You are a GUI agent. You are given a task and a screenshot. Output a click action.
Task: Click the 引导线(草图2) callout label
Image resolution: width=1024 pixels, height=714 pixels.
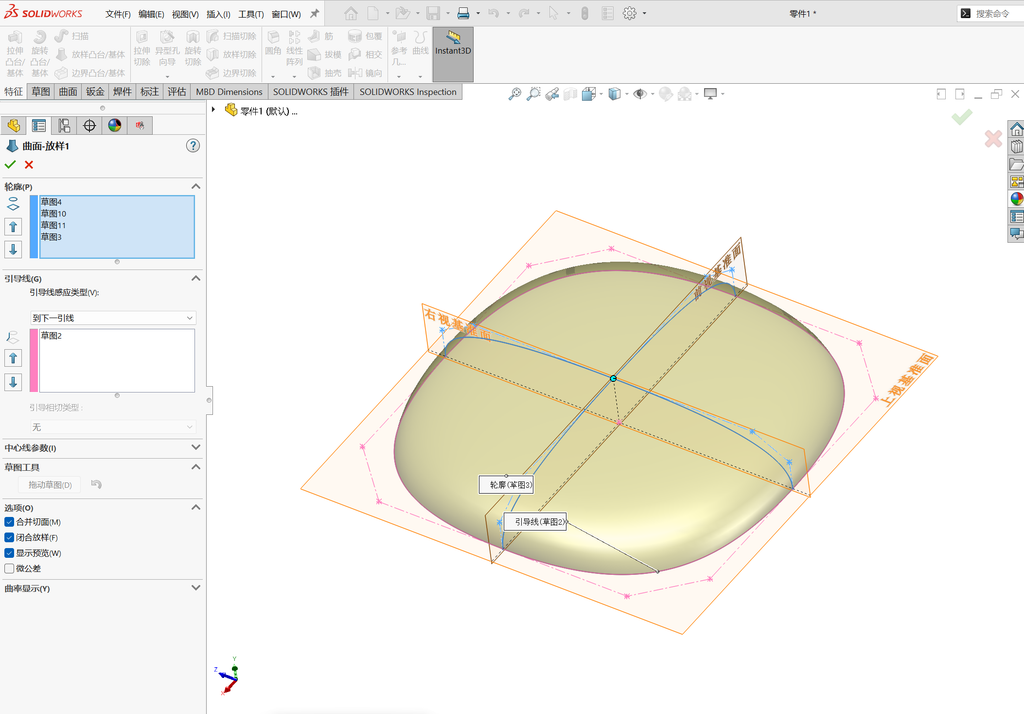535,521
